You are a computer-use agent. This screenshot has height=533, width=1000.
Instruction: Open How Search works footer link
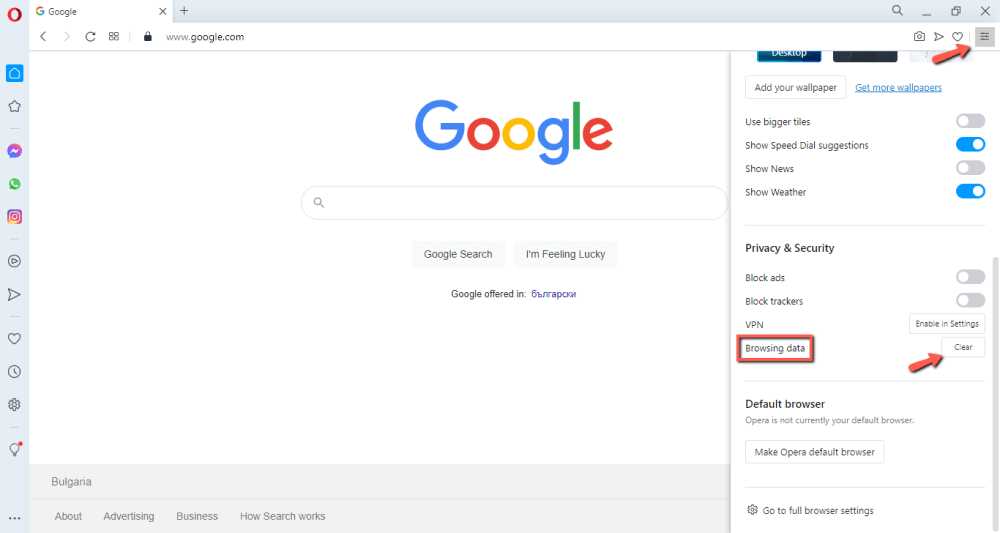[283, 516]
